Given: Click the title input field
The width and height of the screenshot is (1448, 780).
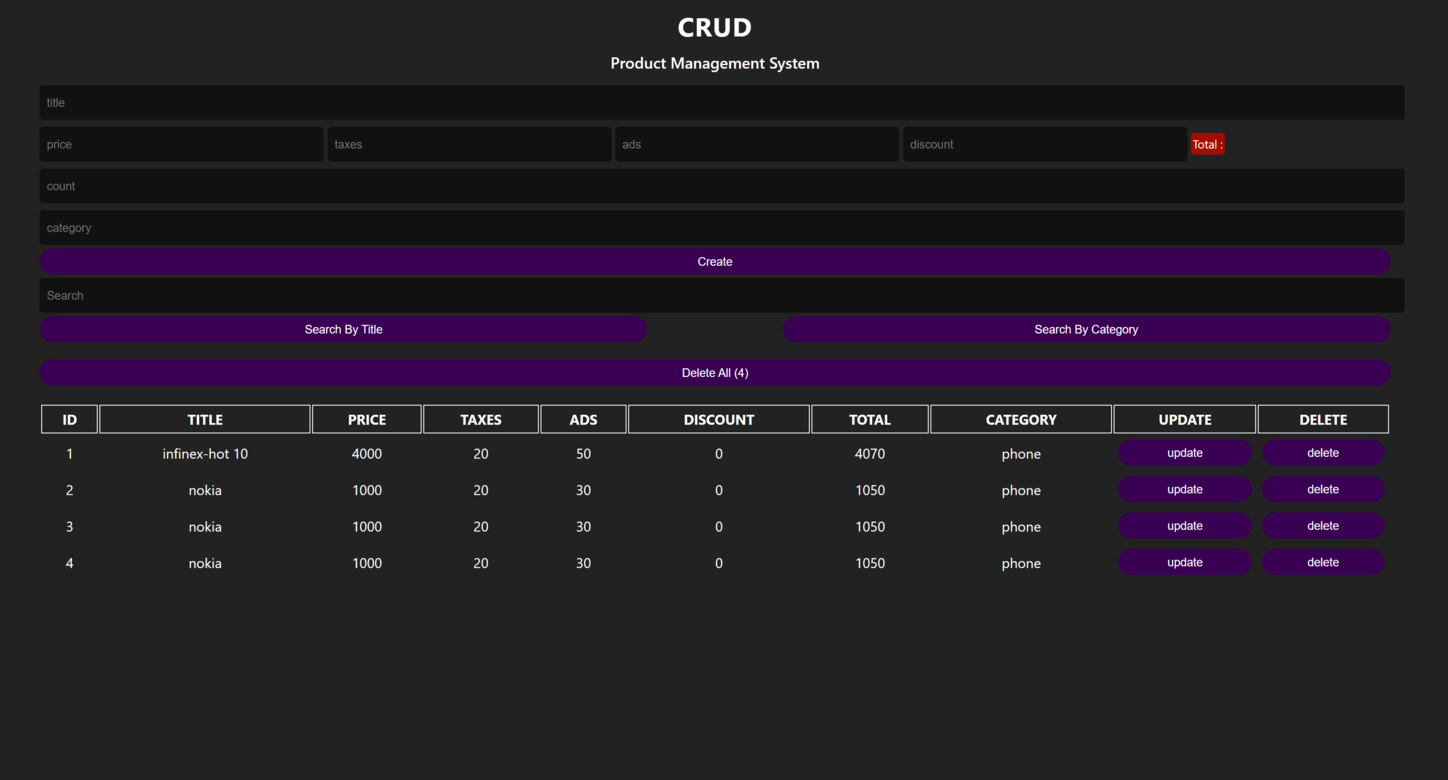Looking at the screenshot, I should coord(722,103).
